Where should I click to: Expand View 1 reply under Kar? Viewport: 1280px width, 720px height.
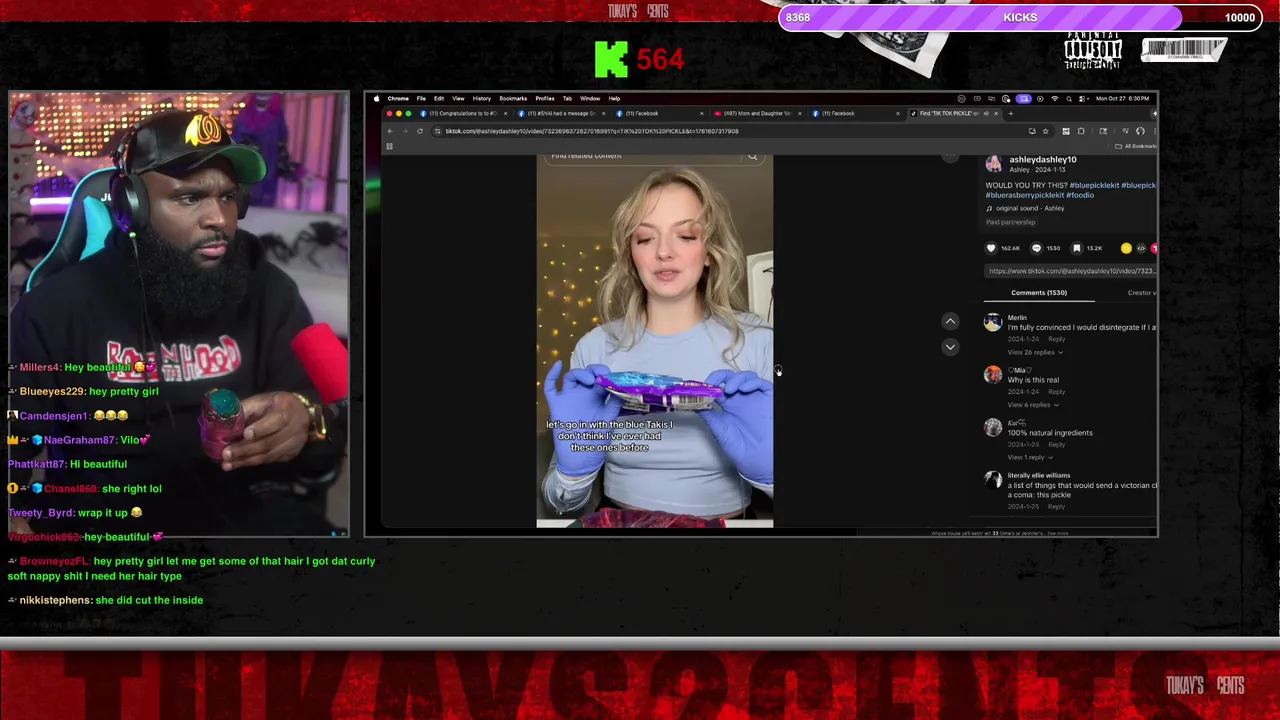pyautogui.click(x=1030, y=457)
